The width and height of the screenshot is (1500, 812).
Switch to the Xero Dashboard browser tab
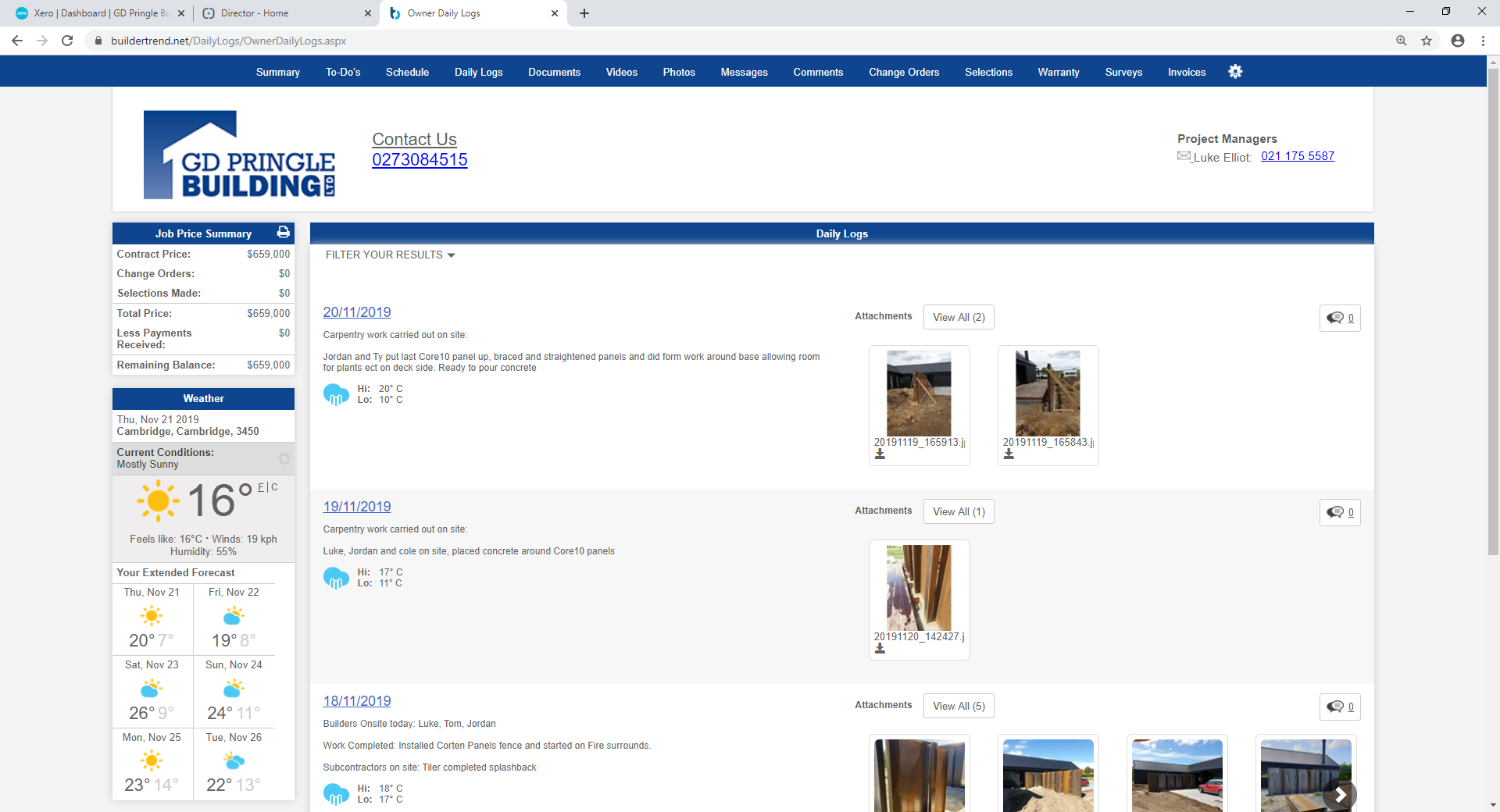[100, 13]
